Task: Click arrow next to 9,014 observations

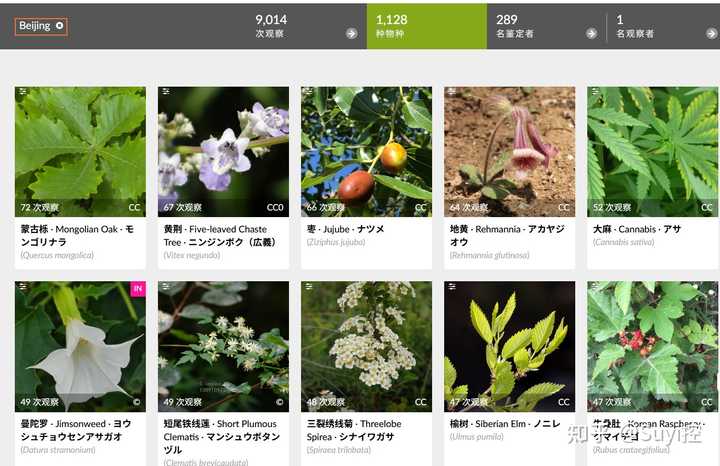Action: tap(352, 33)
